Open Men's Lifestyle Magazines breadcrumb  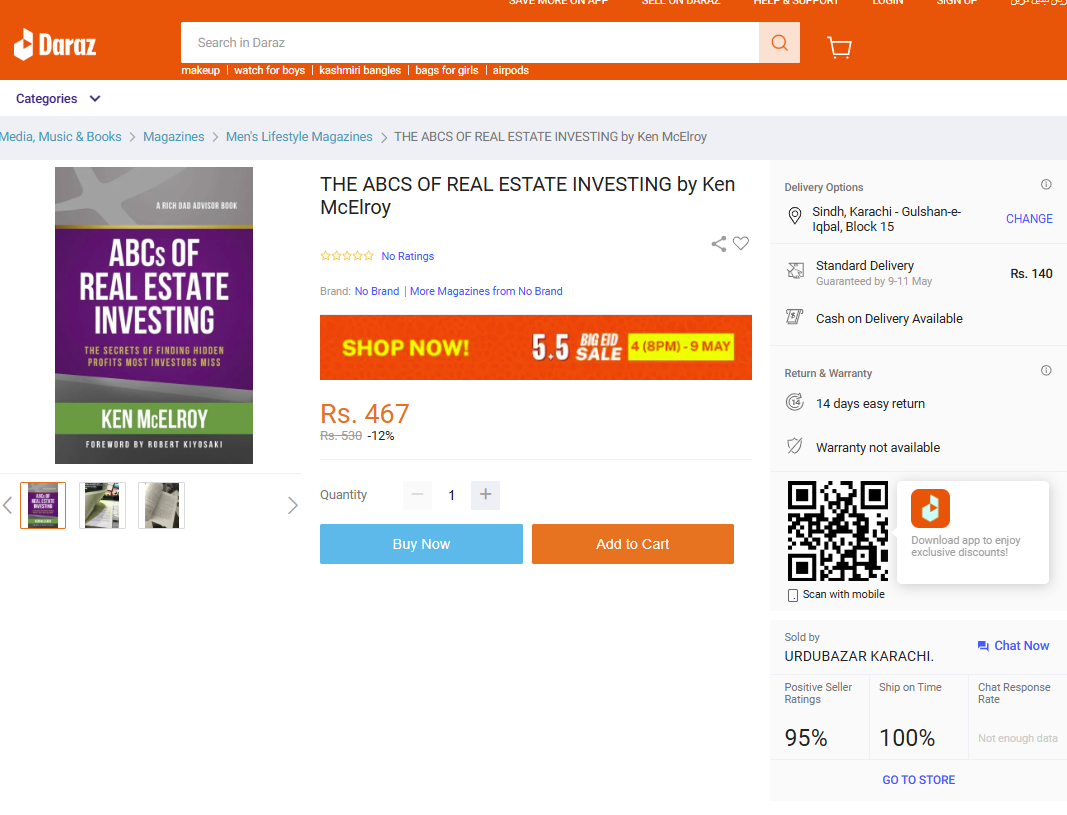299,137
